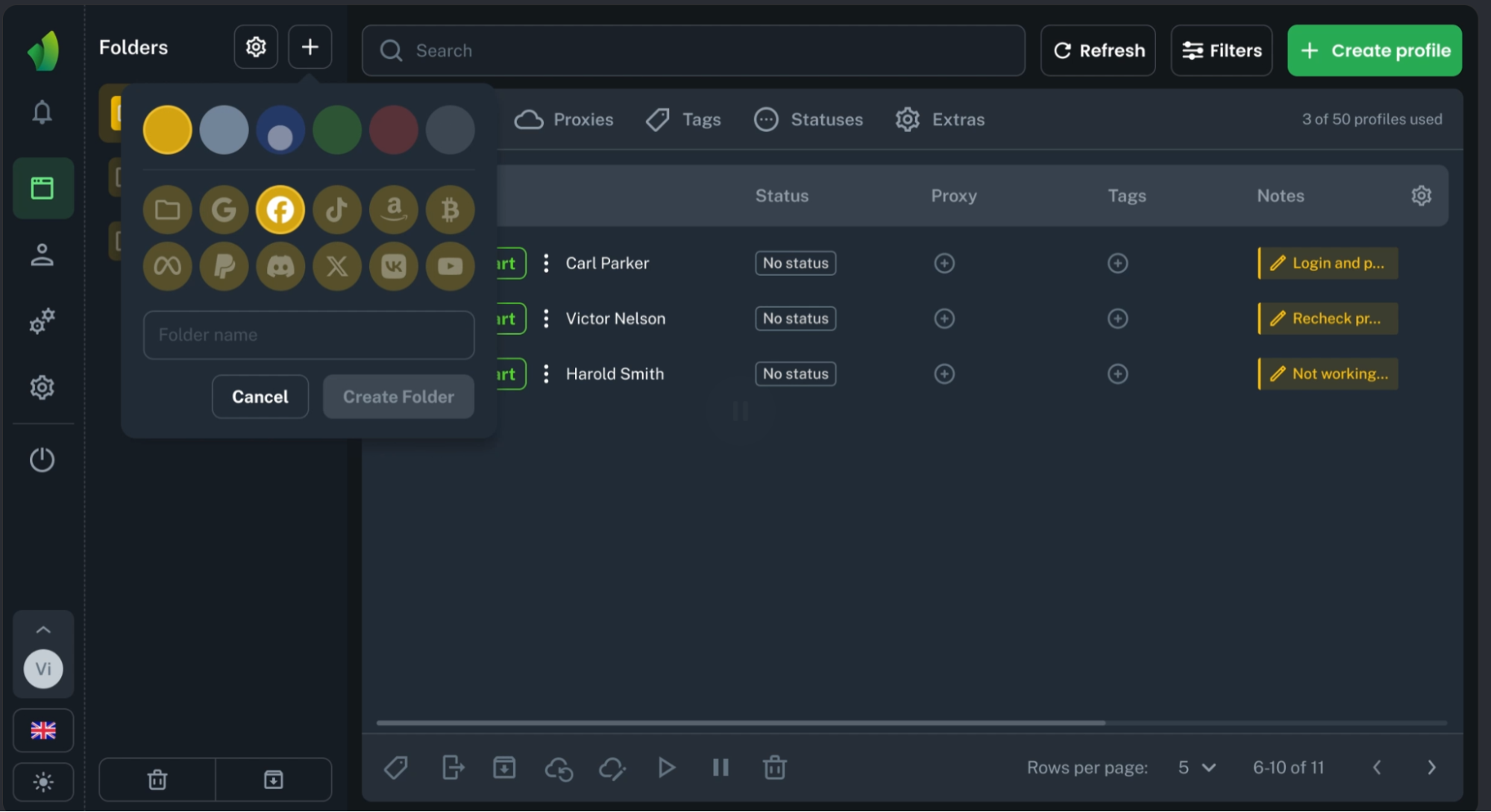Screen dimensions: 1491x812
Task: Switch to the Proxies tab
Action: (x=564, y=119)
